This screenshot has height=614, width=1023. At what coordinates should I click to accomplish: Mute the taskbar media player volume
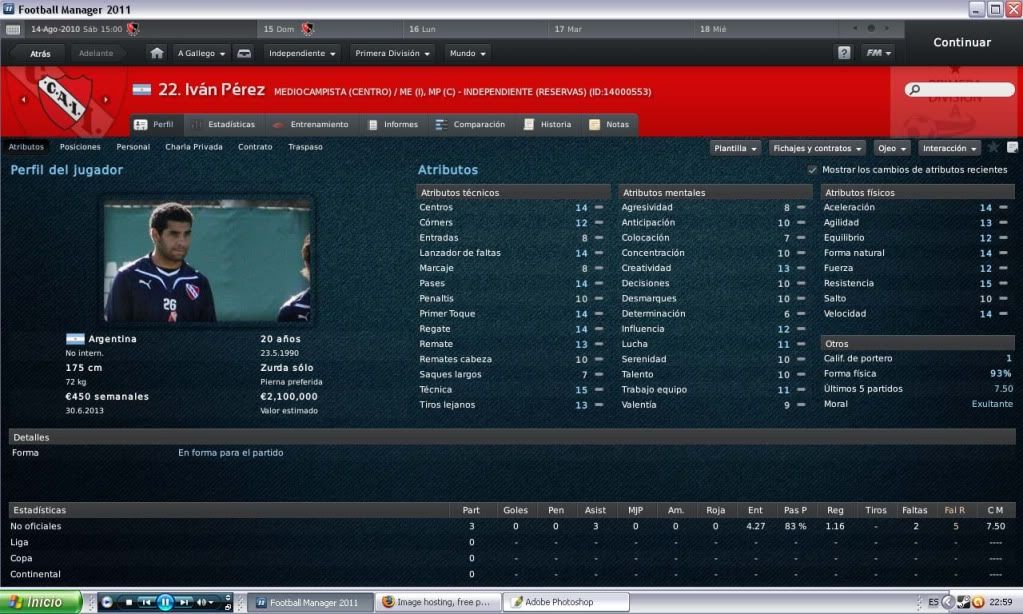click(x=202, y=602)
